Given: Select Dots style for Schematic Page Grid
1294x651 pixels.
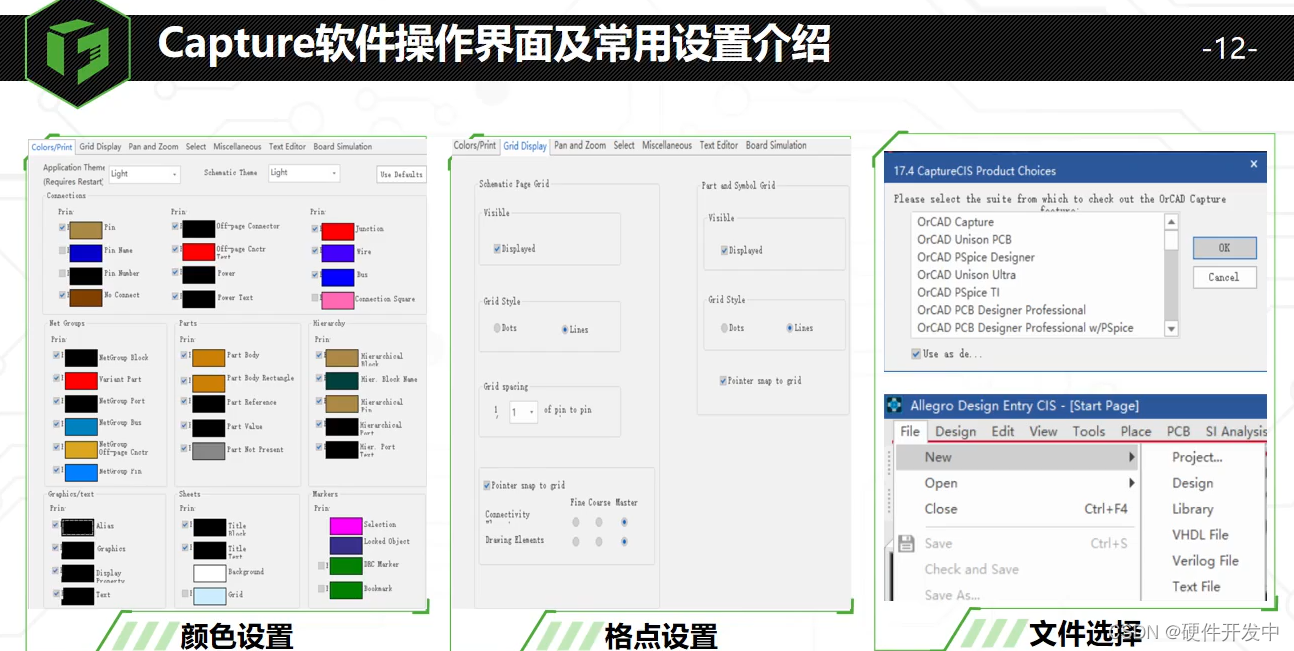Looking at the screenshot, I should 498,328.
